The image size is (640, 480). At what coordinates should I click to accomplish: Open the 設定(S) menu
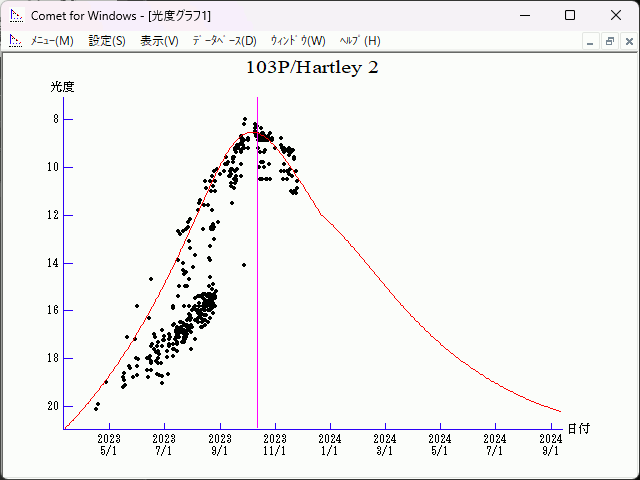107,41
